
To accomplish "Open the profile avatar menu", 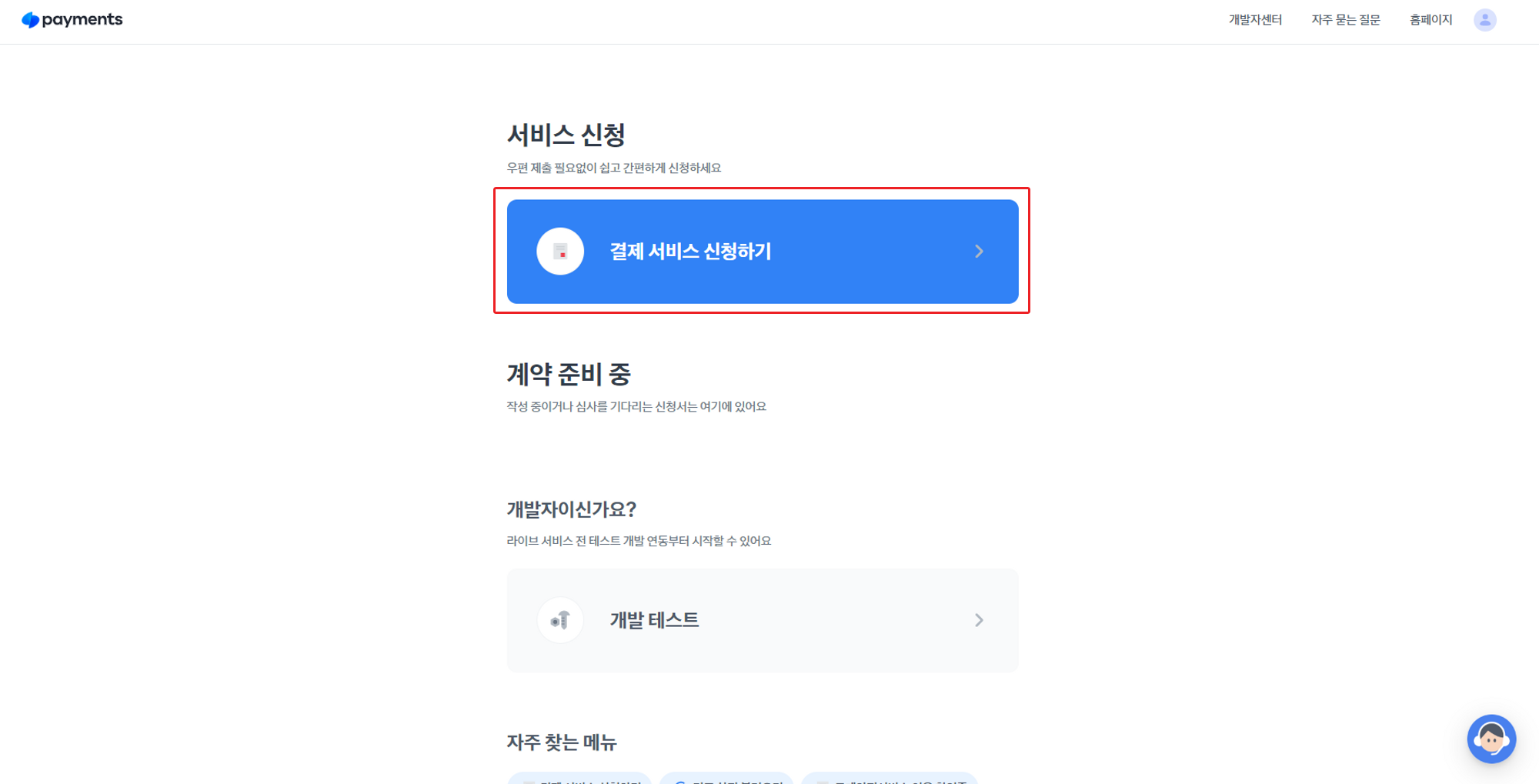I will [x=1485, y=19].
